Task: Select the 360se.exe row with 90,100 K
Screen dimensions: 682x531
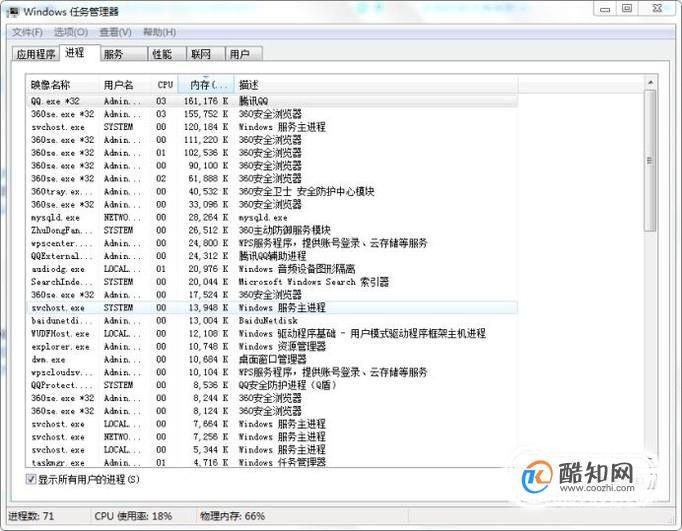Action: tap(272, 166)
